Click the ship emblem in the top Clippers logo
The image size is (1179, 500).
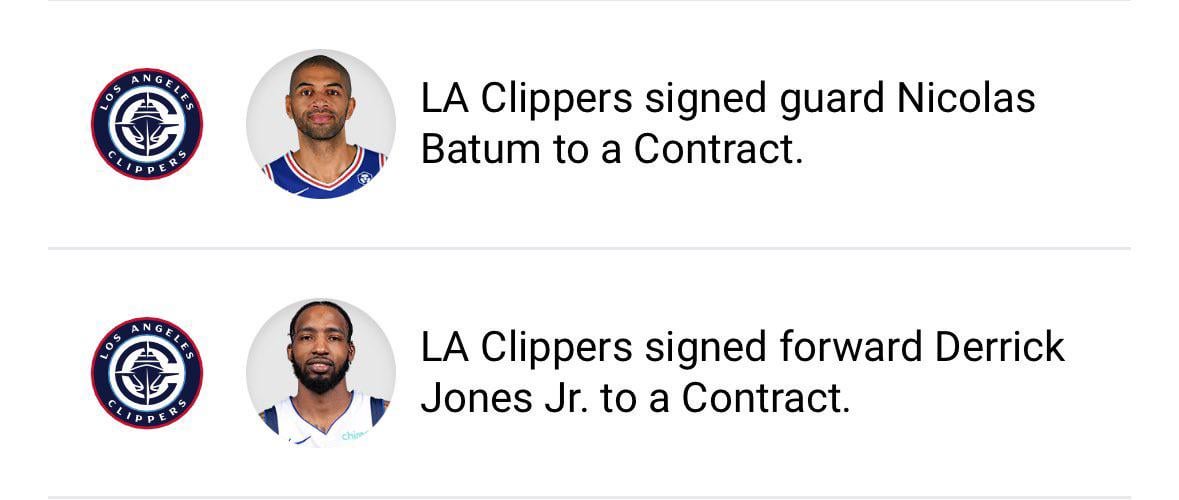click(147, 124)
